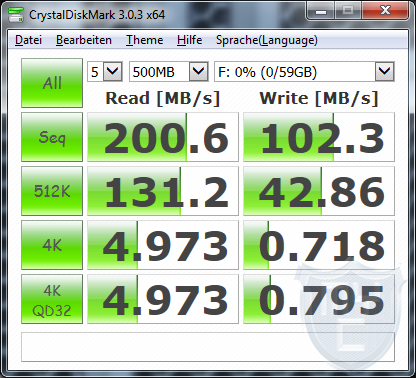Viewport: 416px width, 378px height.
Task: Close the CrystalDiskMark window
Action: tap(386, 11)
